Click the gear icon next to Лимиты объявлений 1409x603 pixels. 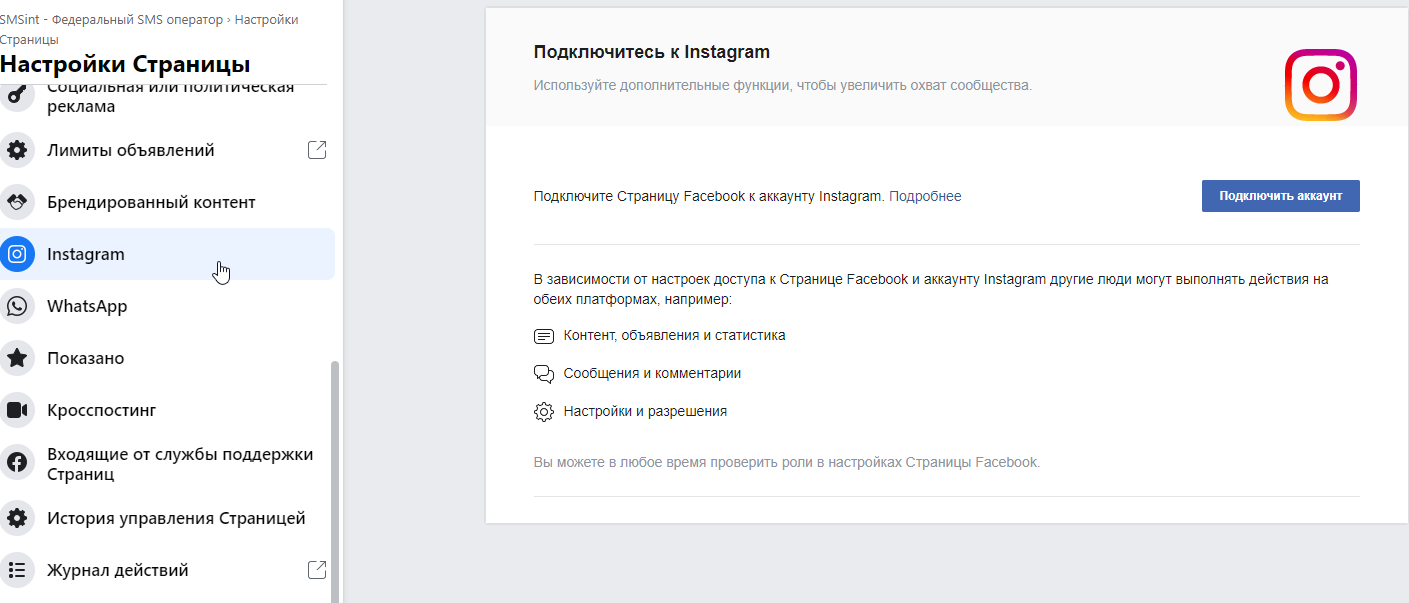[16, 150]
